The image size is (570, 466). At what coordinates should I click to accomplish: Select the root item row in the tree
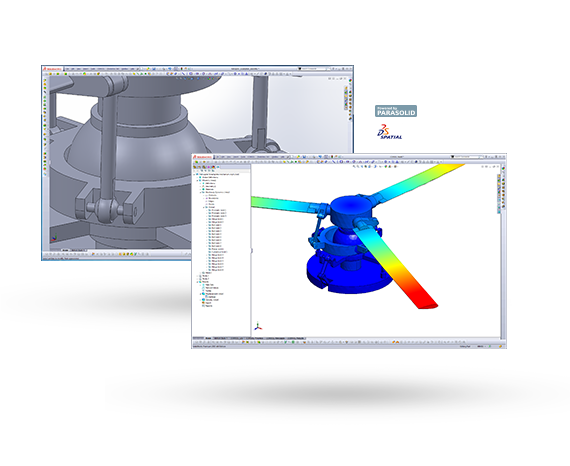pos(218,174)
